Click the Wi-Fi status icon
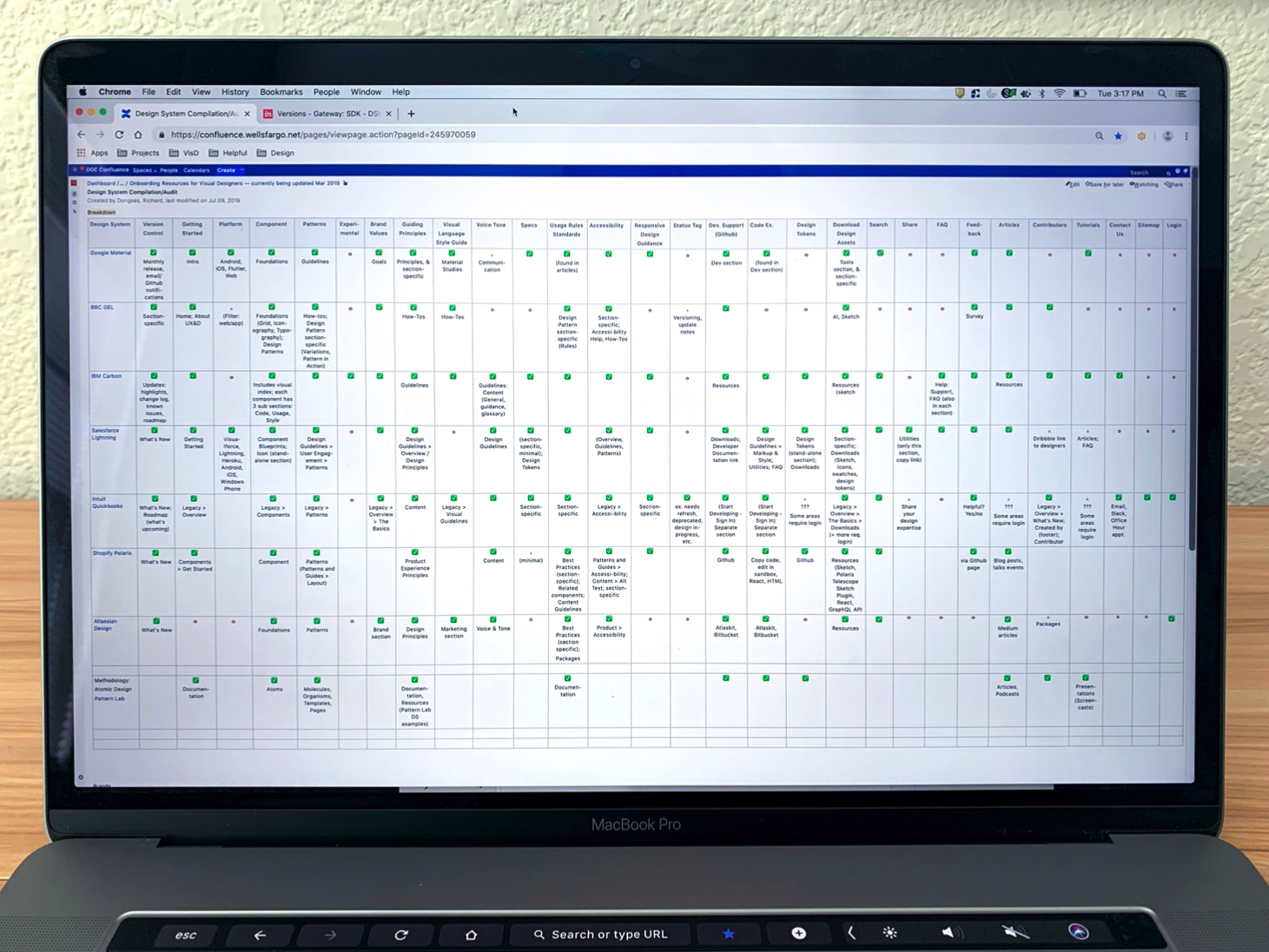This screenshot has height=952, width=1269. pyautogui.click(x=1059, y=93)
